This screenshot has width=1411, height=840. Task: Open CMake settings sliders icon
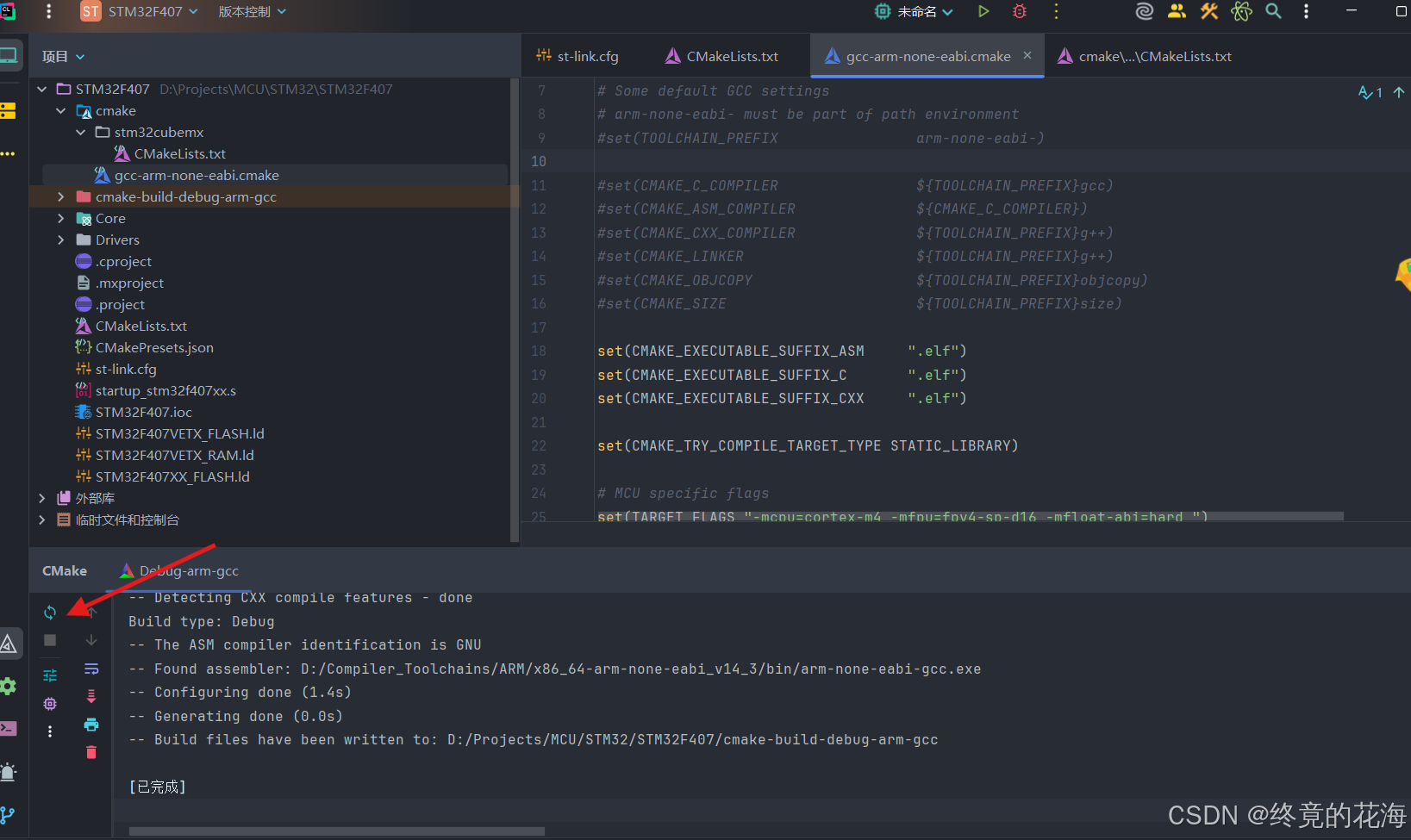[x=50, y=675]
